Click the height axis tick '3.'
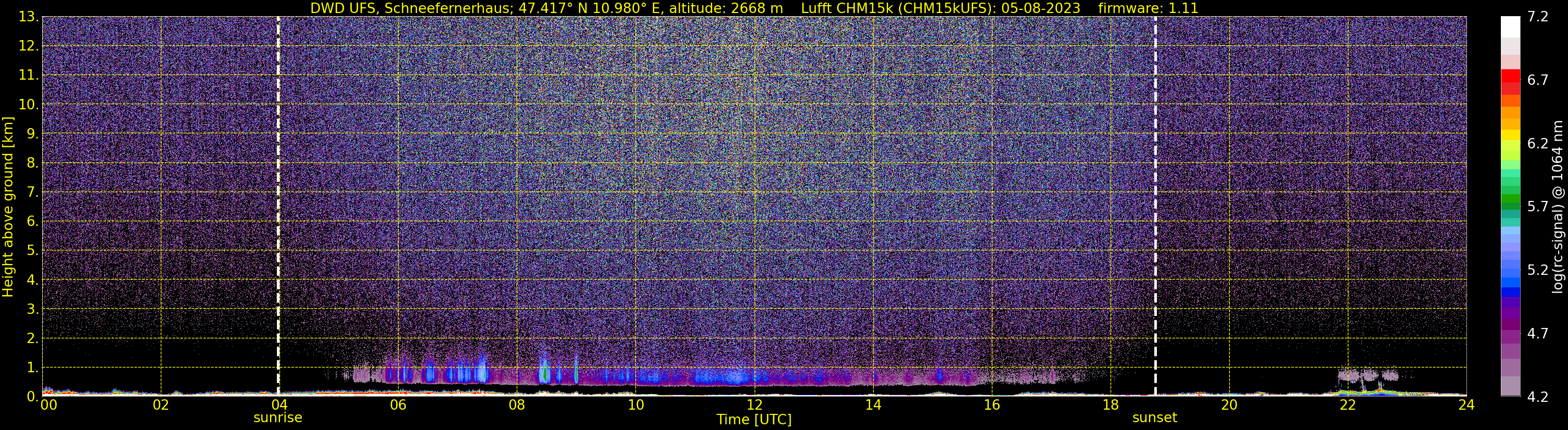This screenshot has width=1568, height=430. (32, 309)
